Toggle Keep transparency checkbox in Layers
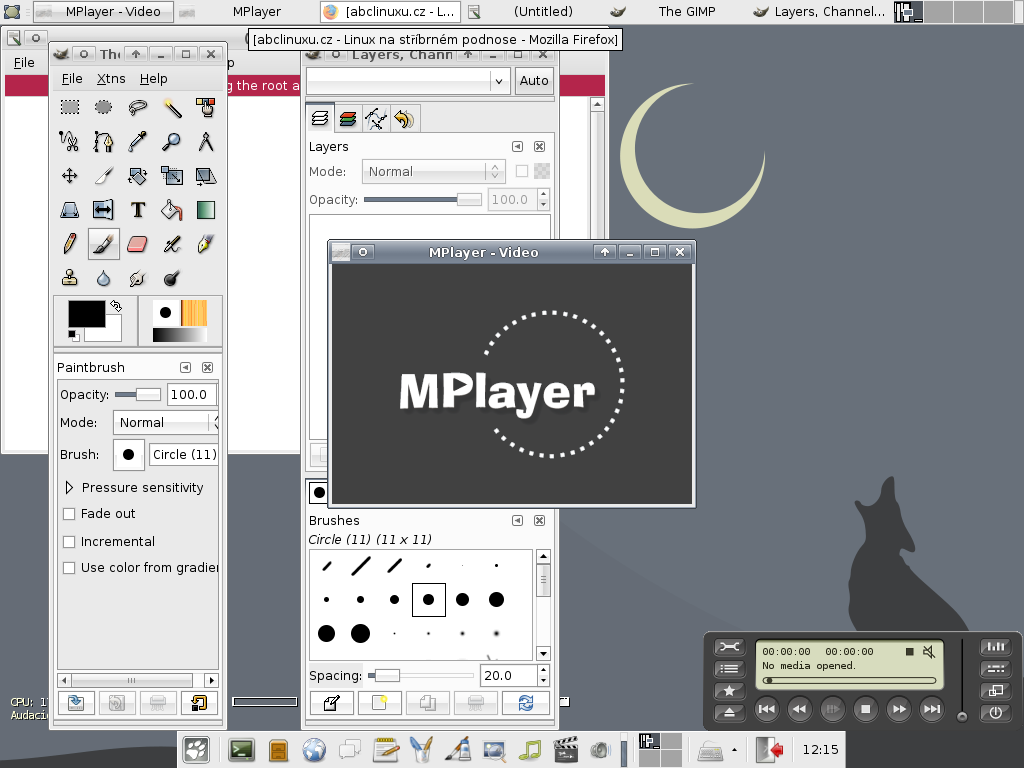 [522, 171]
